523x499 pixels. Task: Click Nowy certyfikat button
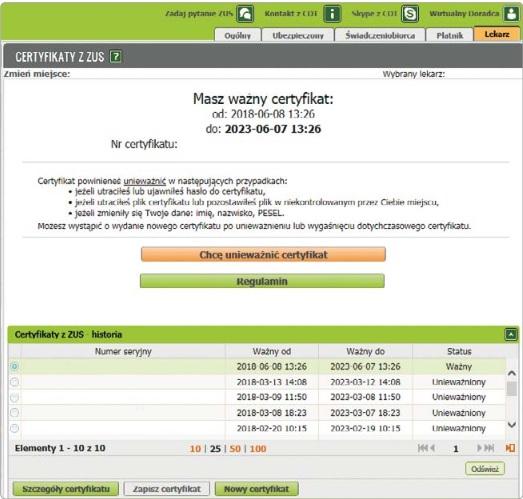pos(256,489)
